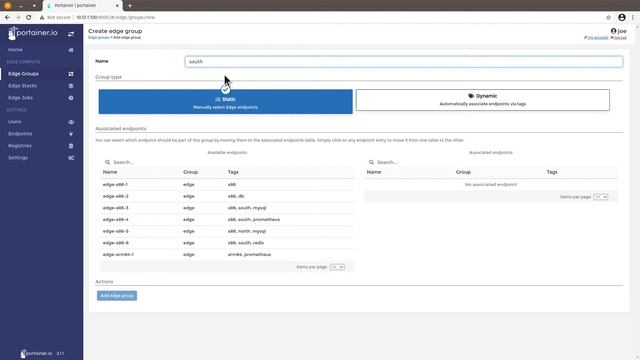Click the 'arm64, prometheus' tags cell
This screenshot has width=640, height=360.
pos(249,255)
